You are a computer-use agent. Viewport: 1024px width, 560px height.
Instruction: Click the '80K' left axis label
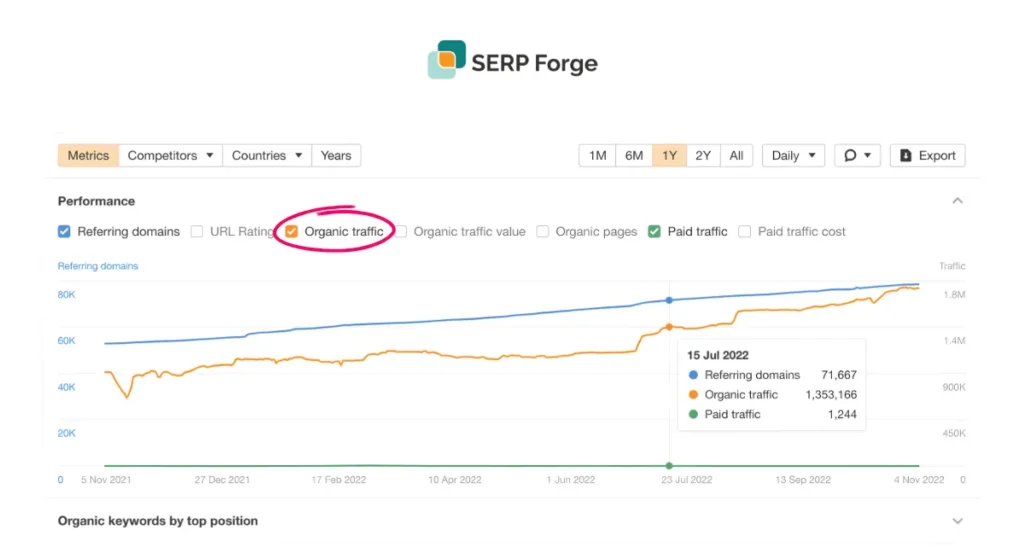click(x=67, y=294)
